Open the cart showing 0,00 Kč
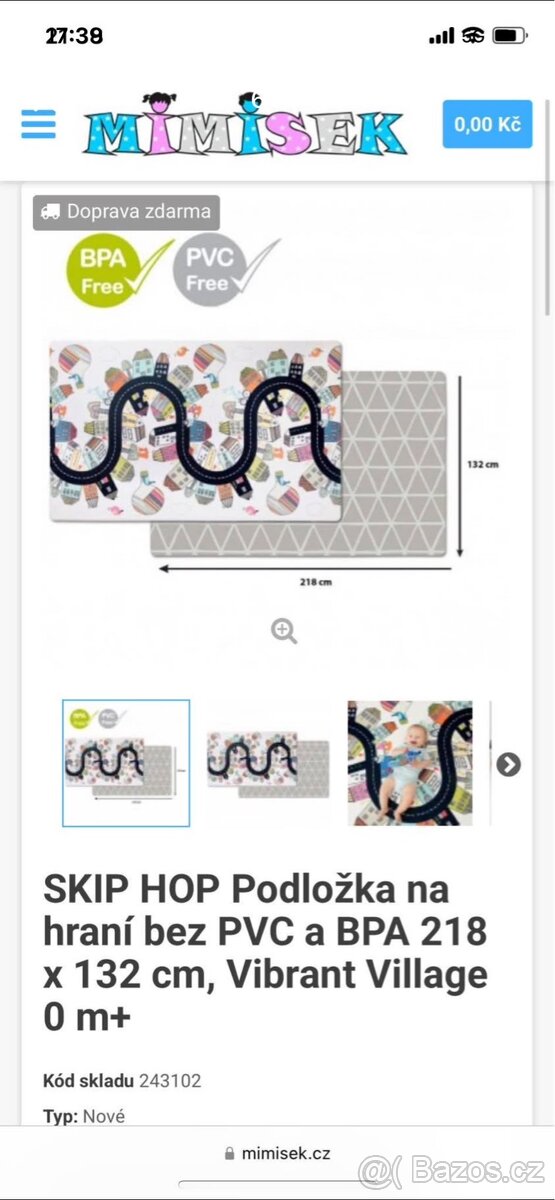 pos(487,124)
